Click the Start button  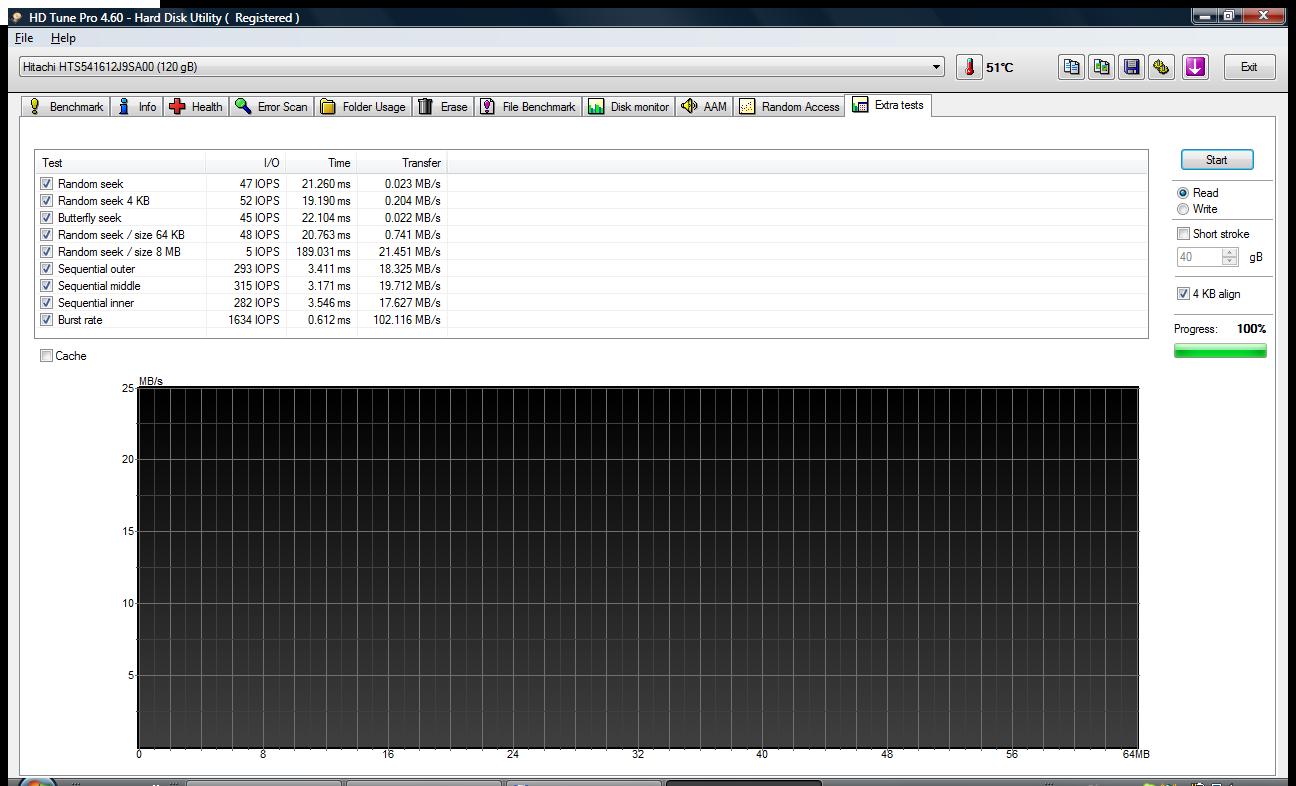click(1216, 160)
